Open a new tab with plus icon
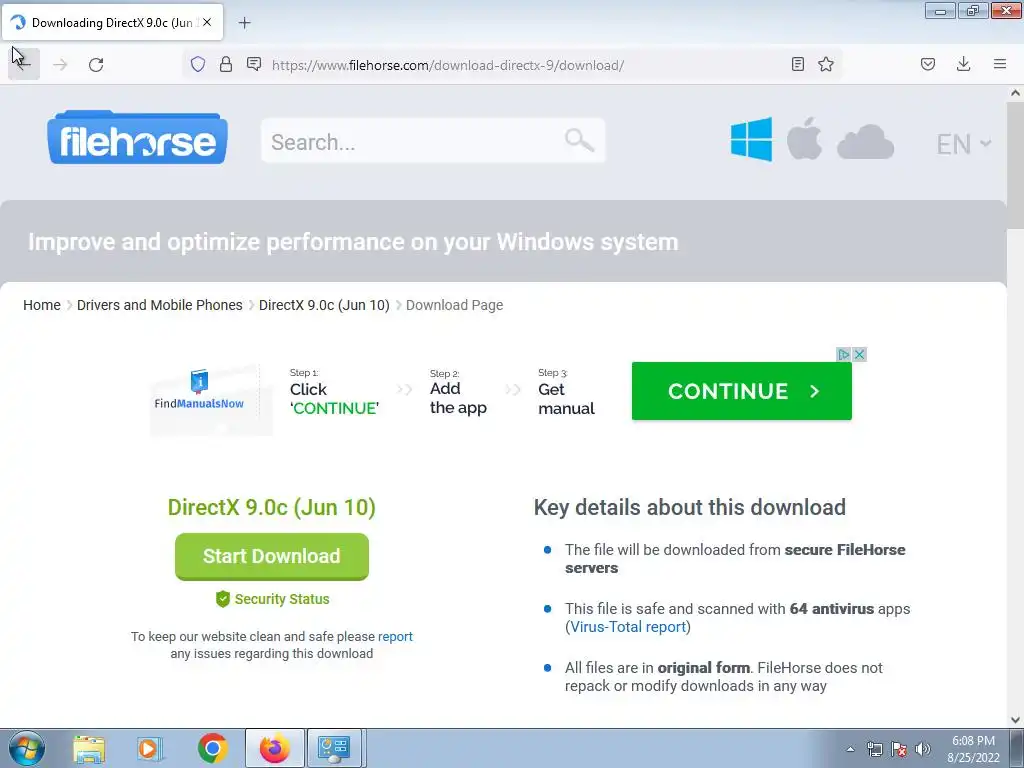Viewport: 1024px width, 768px height. [244, 23]
